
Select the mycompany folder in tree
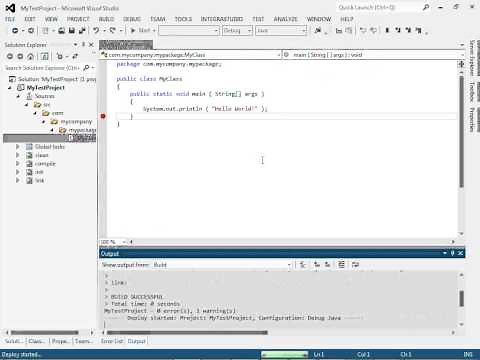[76, 122]
